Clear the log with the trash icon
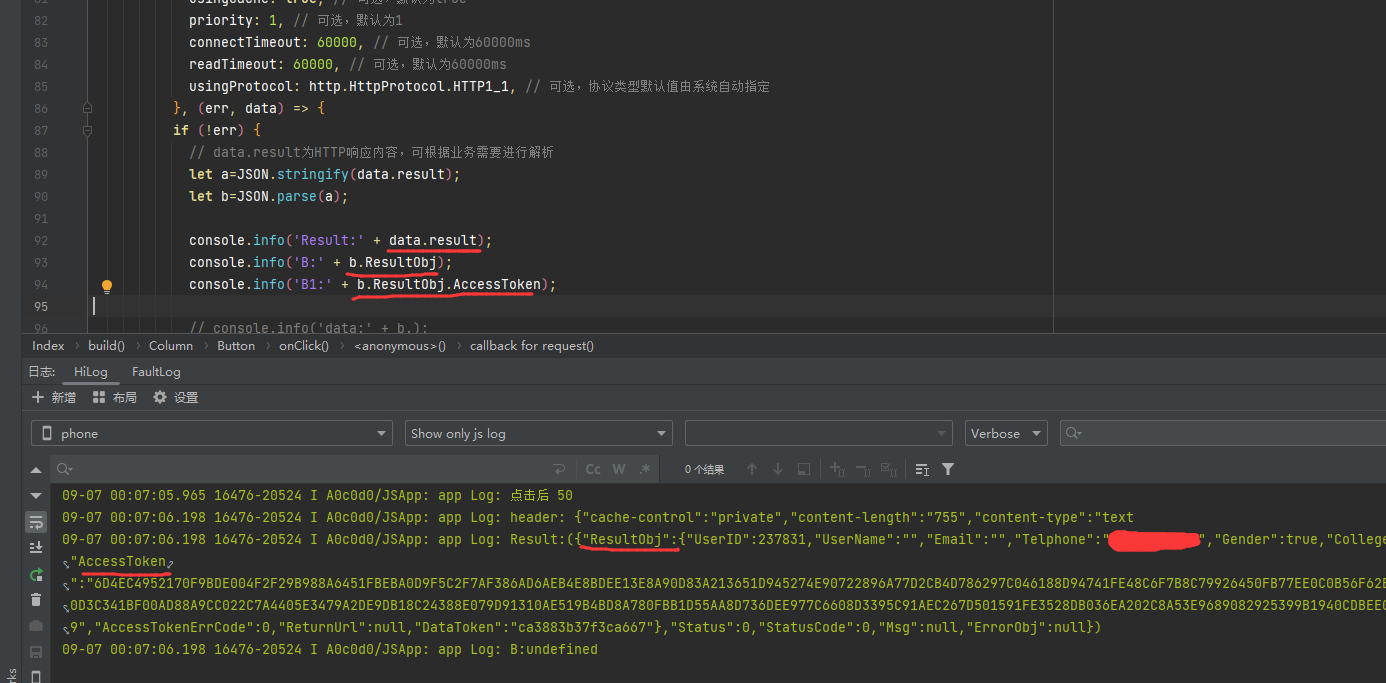This screenshot has width=1386, height=683. click(36, 600)
